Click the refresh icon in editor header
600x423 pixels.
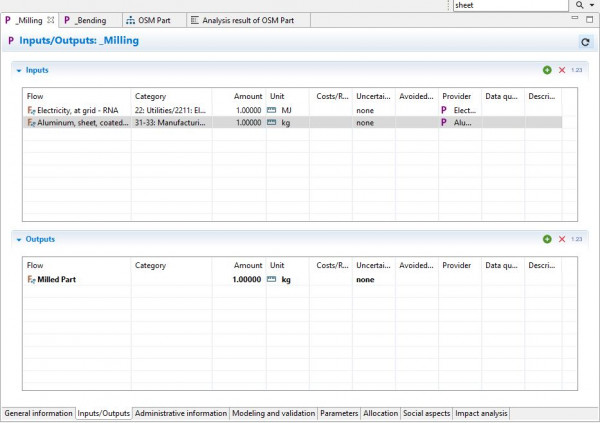[x=585, y=42]
